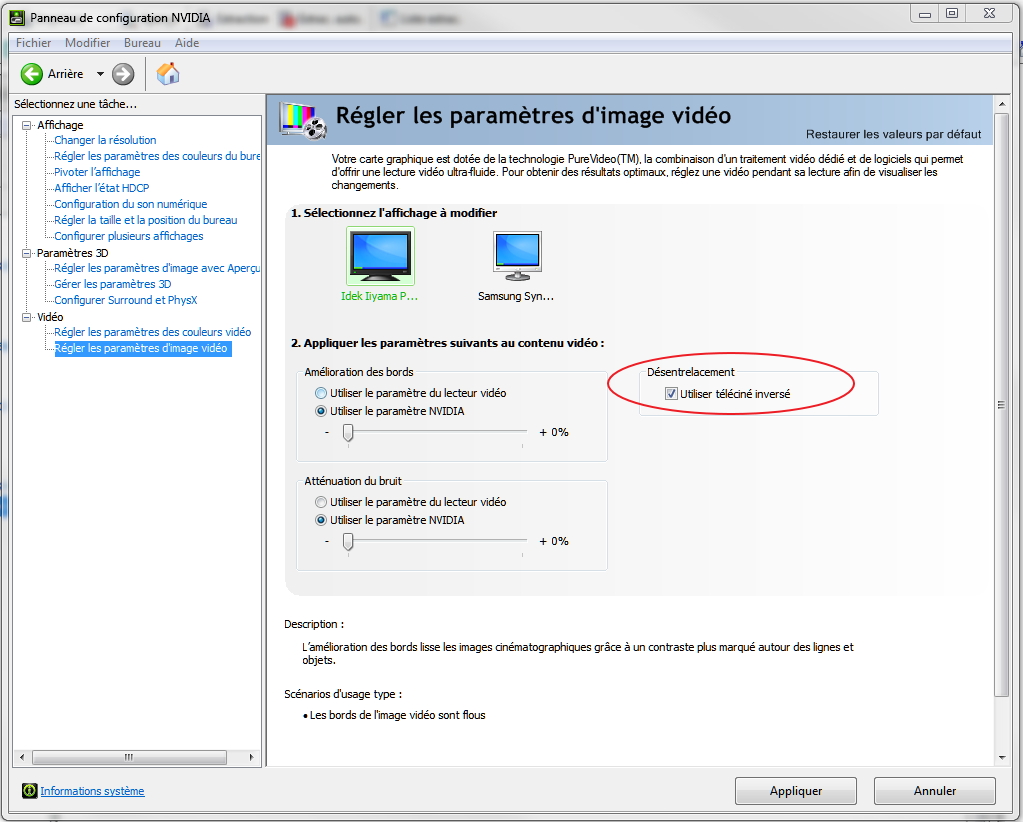Click the Affichage category label
Viewport: 1023px width, 822px height.
coord(60,125)
